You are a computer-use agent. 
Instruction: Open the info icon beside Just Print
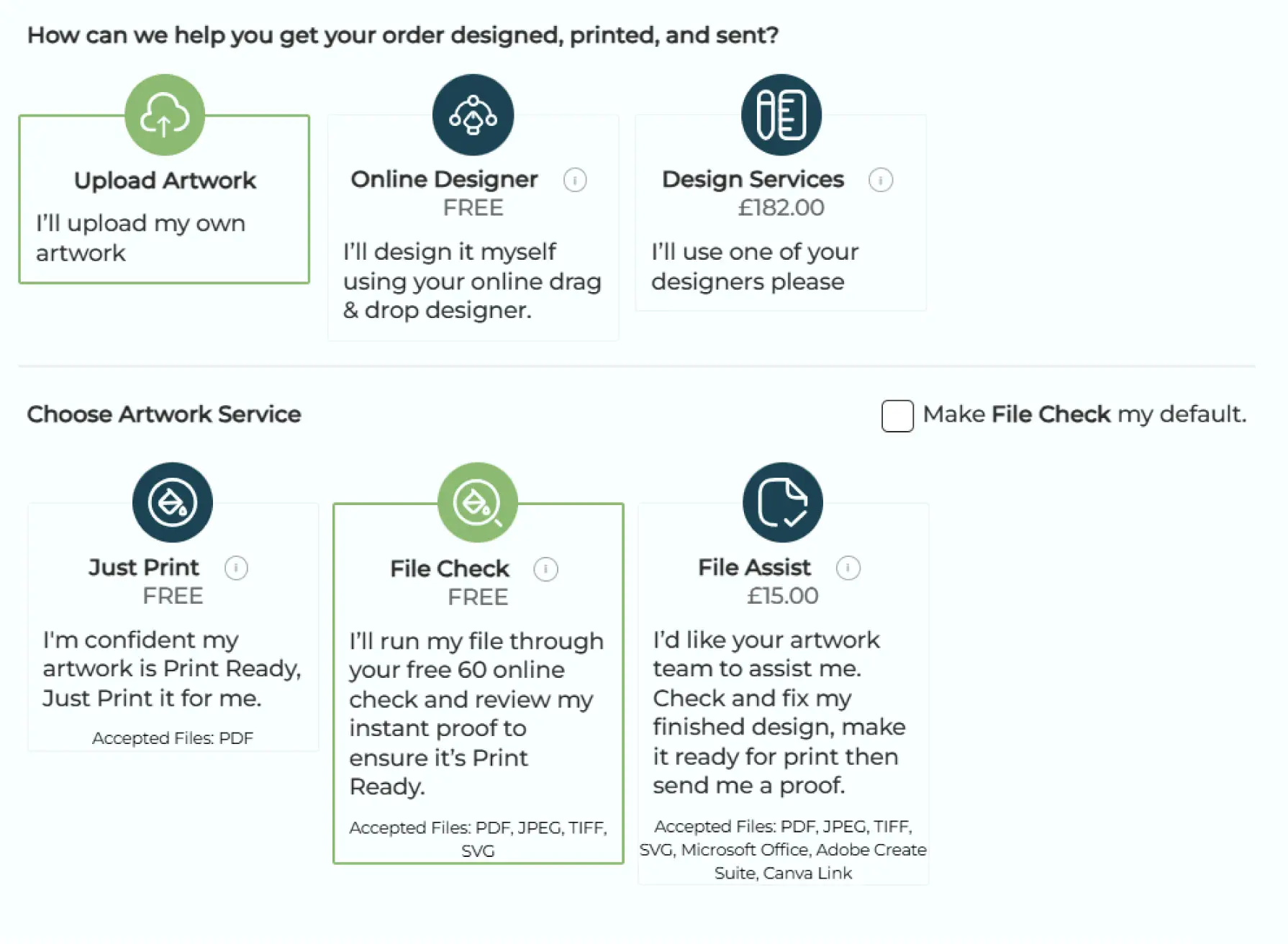[237, 568]
